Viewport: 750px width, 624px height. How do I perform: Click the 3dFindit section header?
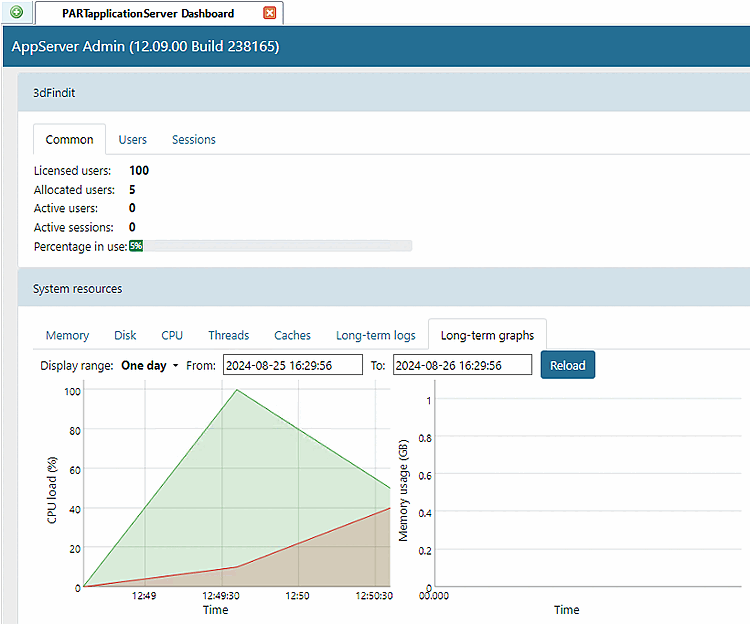coord(384,92)
